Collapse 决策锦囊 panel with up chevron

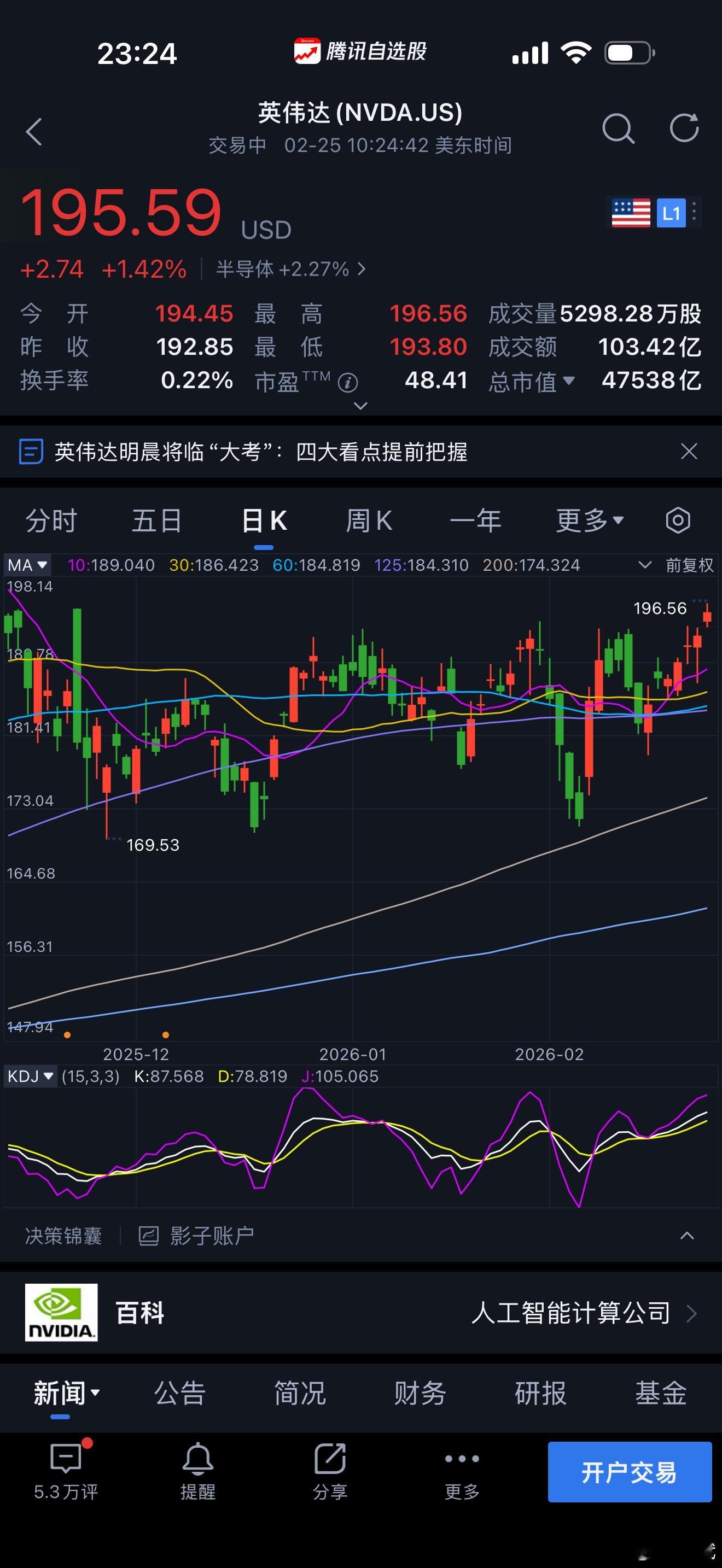pos(686,1236)
